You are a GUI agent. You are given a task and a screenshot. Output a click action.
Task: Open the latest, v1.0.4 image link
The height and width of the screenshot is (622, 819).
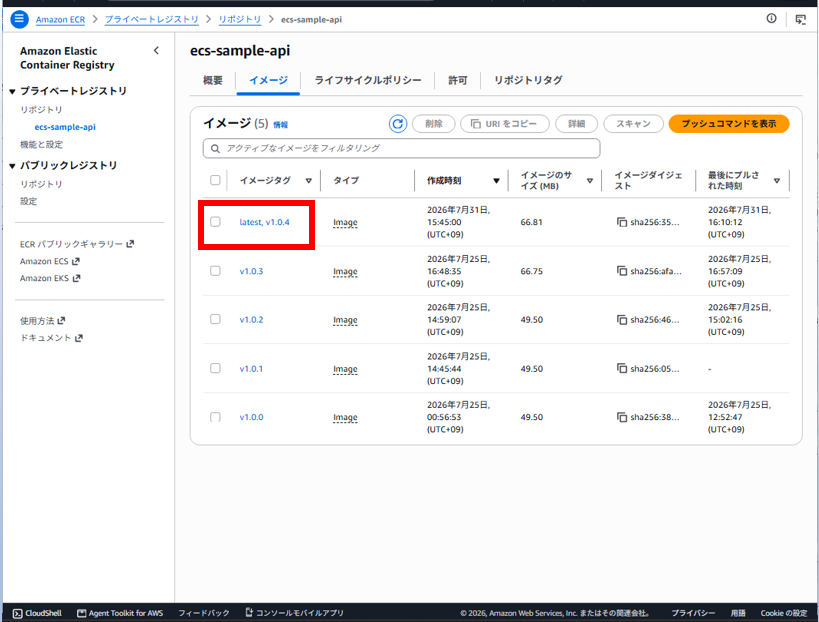click(264, 222)
